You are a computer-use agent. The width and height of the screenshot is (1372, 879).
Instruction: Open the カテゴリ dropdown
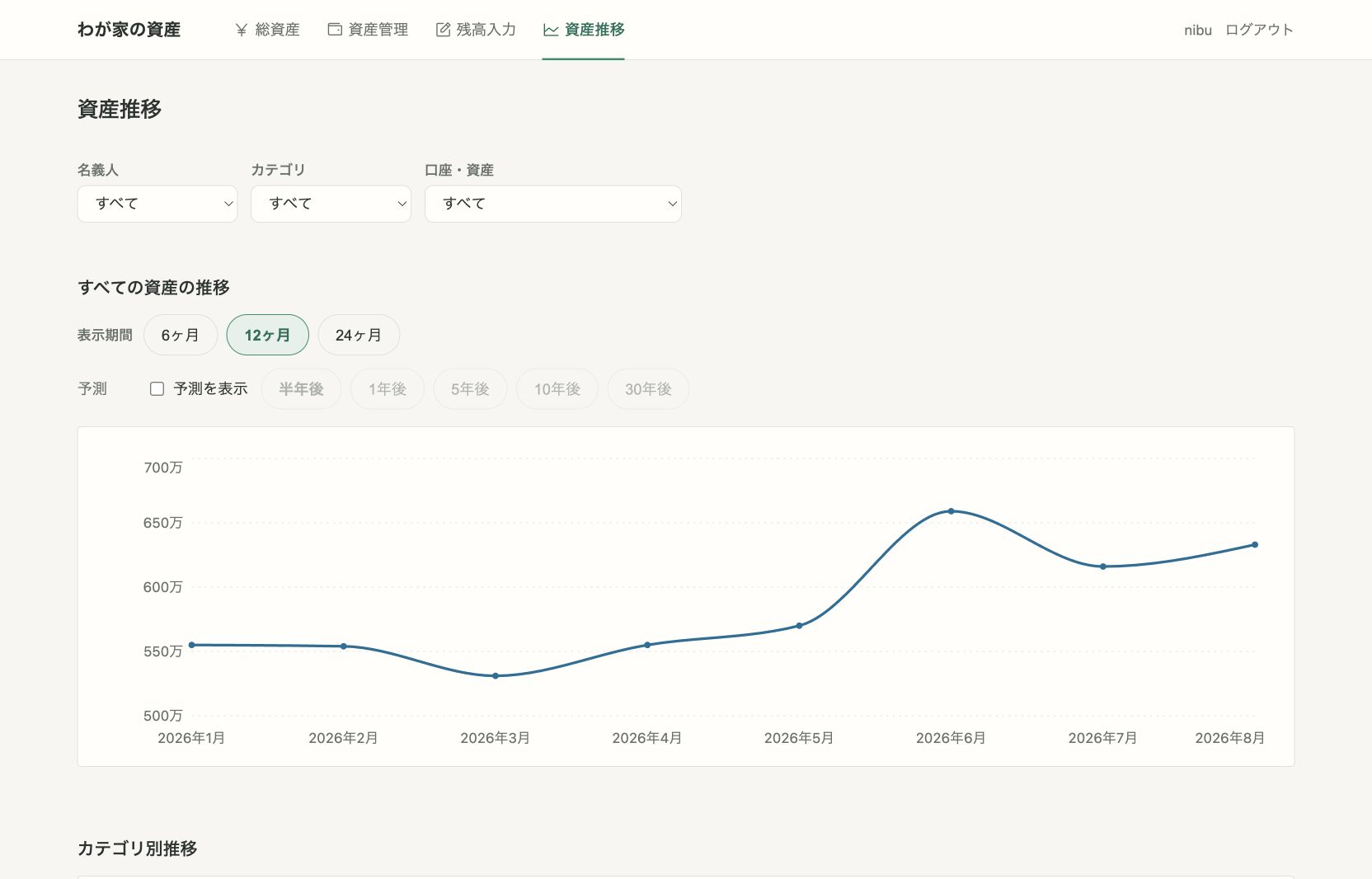[331, 204]
